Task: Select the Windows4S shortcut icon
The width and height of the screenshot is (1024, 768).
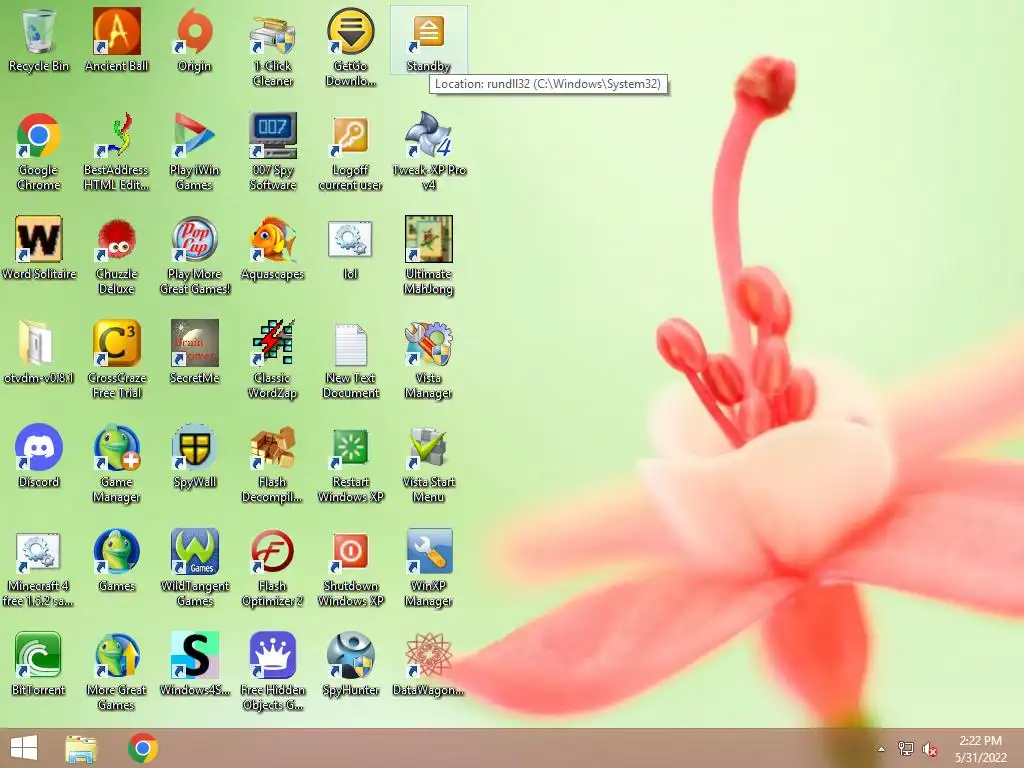Action: pos(194,654)
